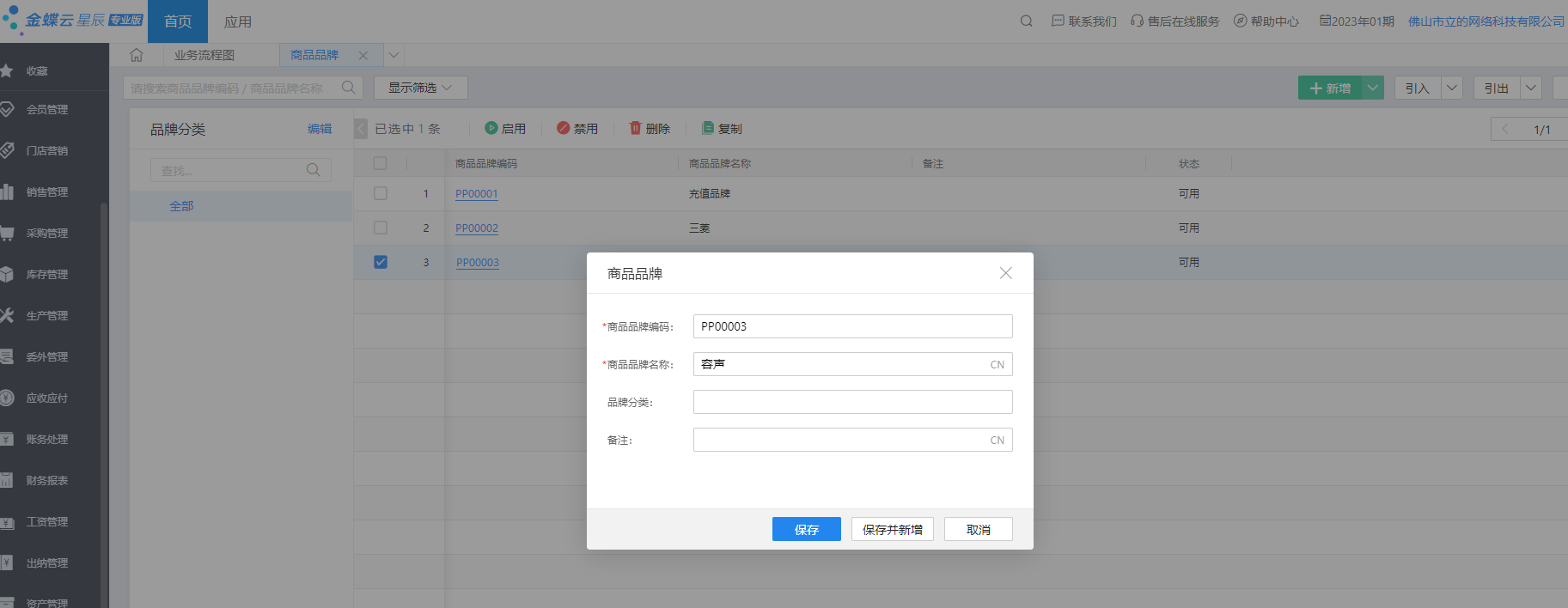Click the 保存并新增 button
This screenshot has height=608, width=1568.
coord(893,529)
